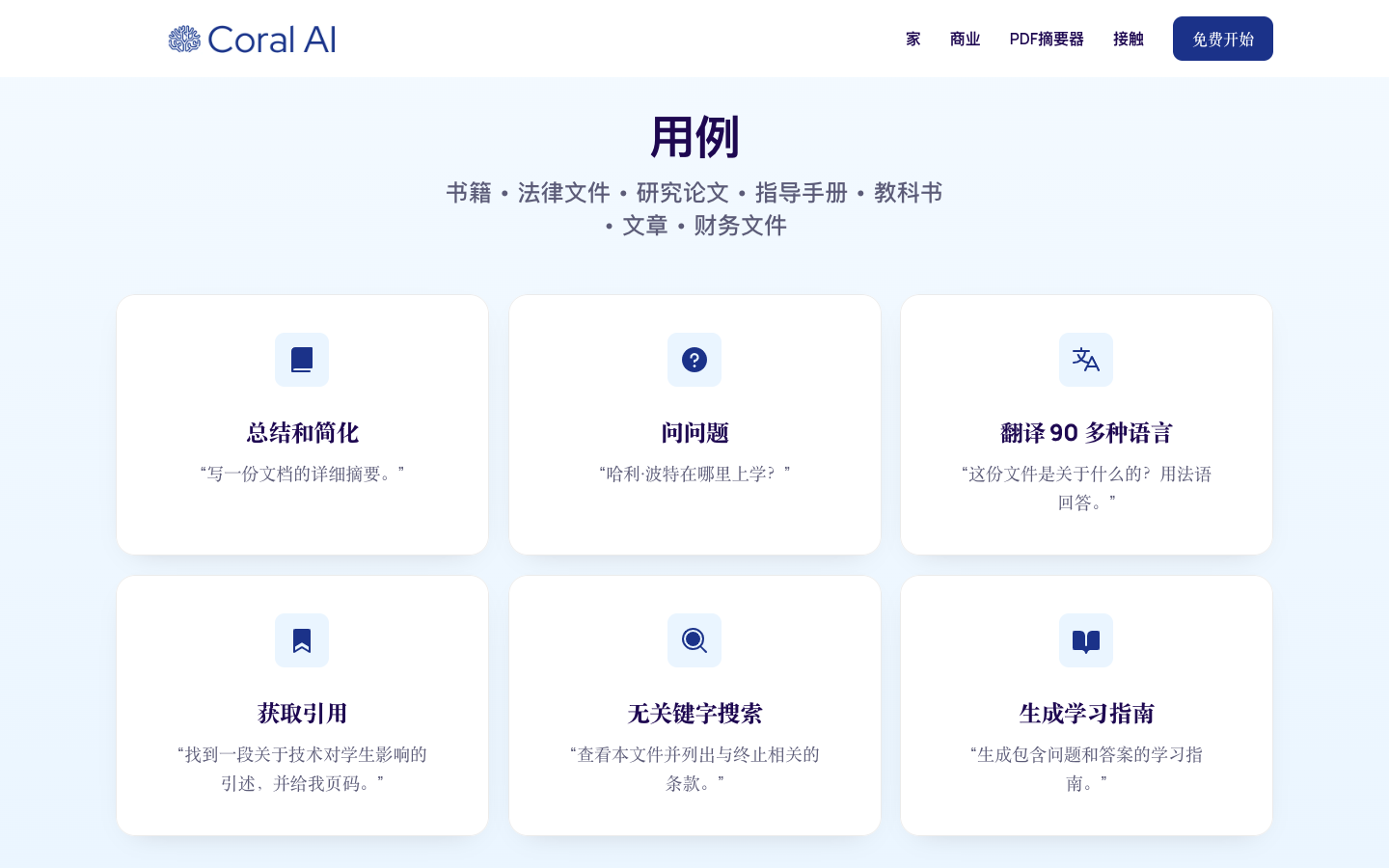Click the book icon on 总结和简化 card
This screenshot has height=868, width=1389.
click(x=302, y=360)
